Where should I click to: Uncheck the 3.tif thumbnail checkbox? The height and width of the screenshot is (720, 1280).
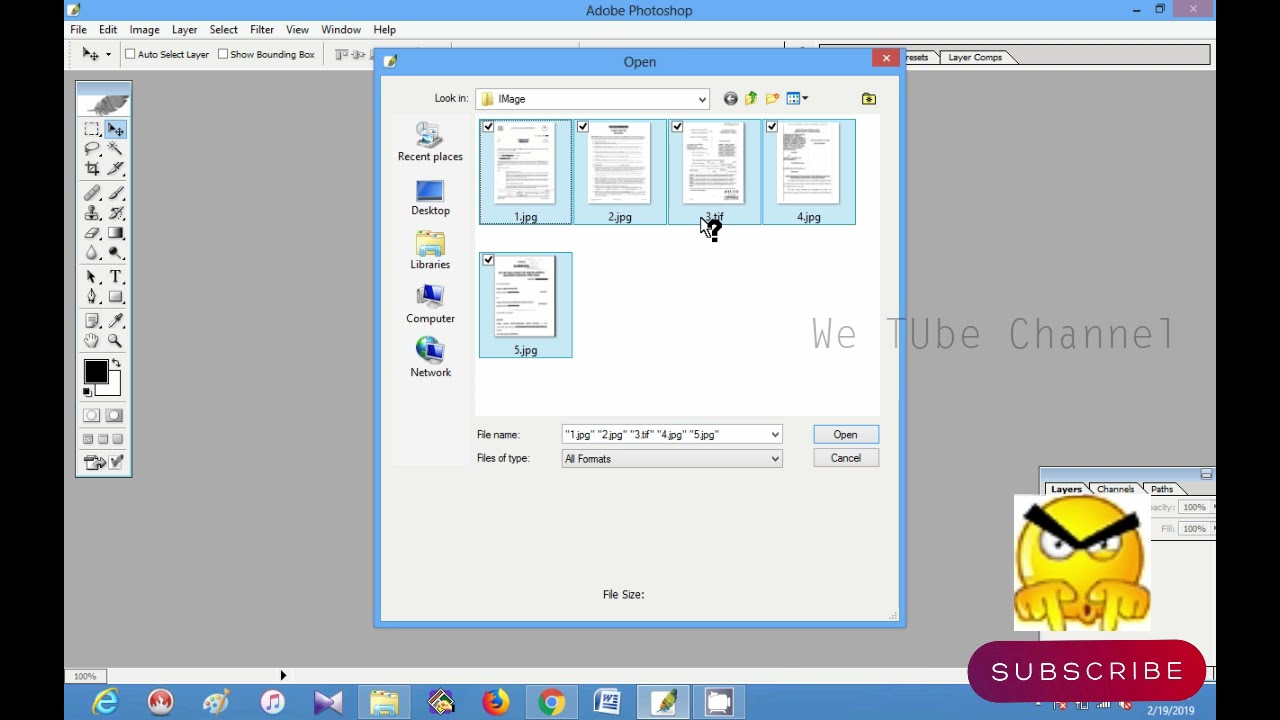click(x=677, y=127)
